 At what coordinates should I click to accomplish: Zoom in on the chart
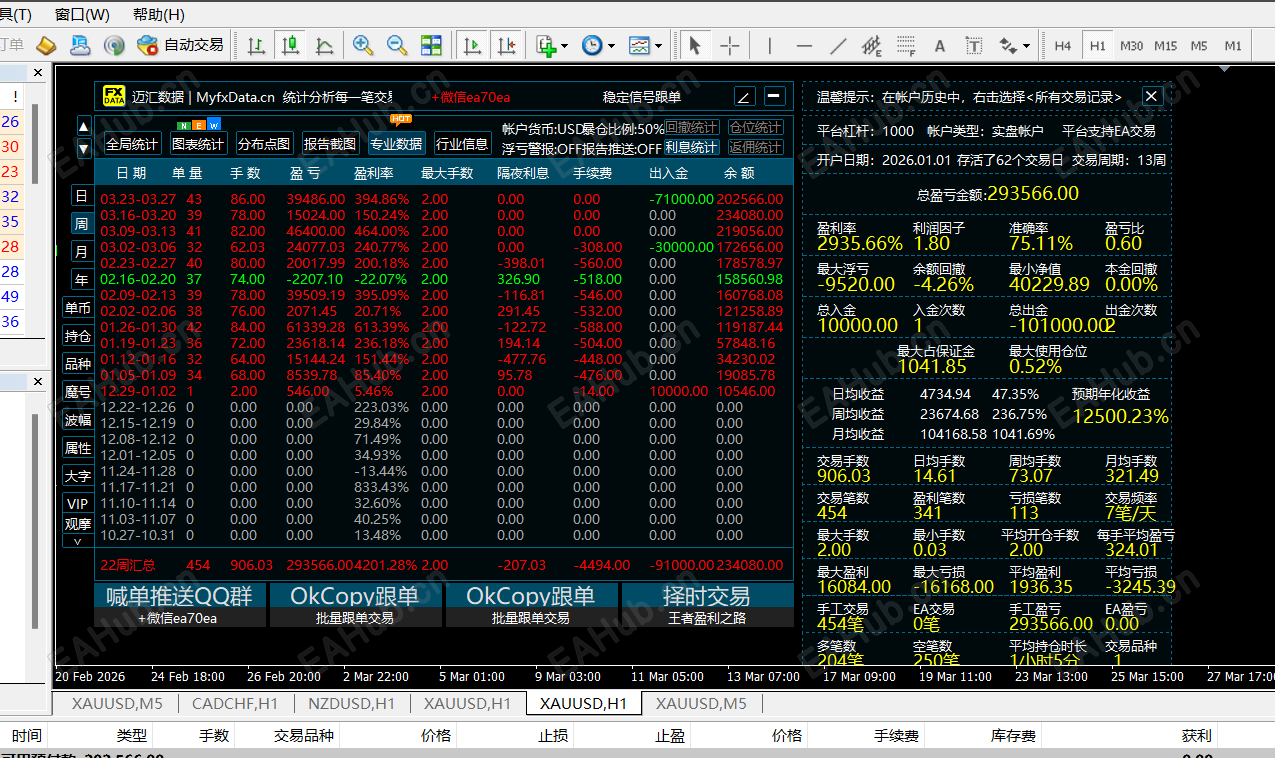pyautogui.click(x=363, y=45)
